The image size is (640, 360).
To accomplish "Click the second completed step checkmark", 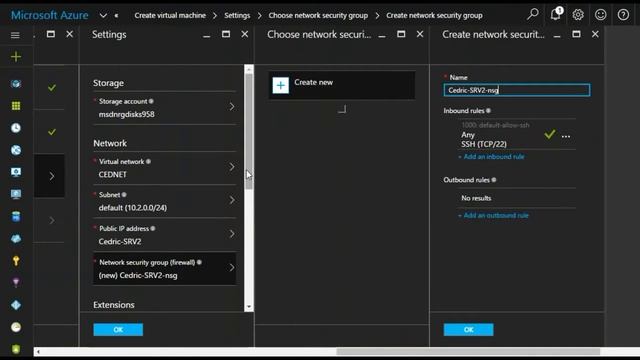I will (52, 132).
